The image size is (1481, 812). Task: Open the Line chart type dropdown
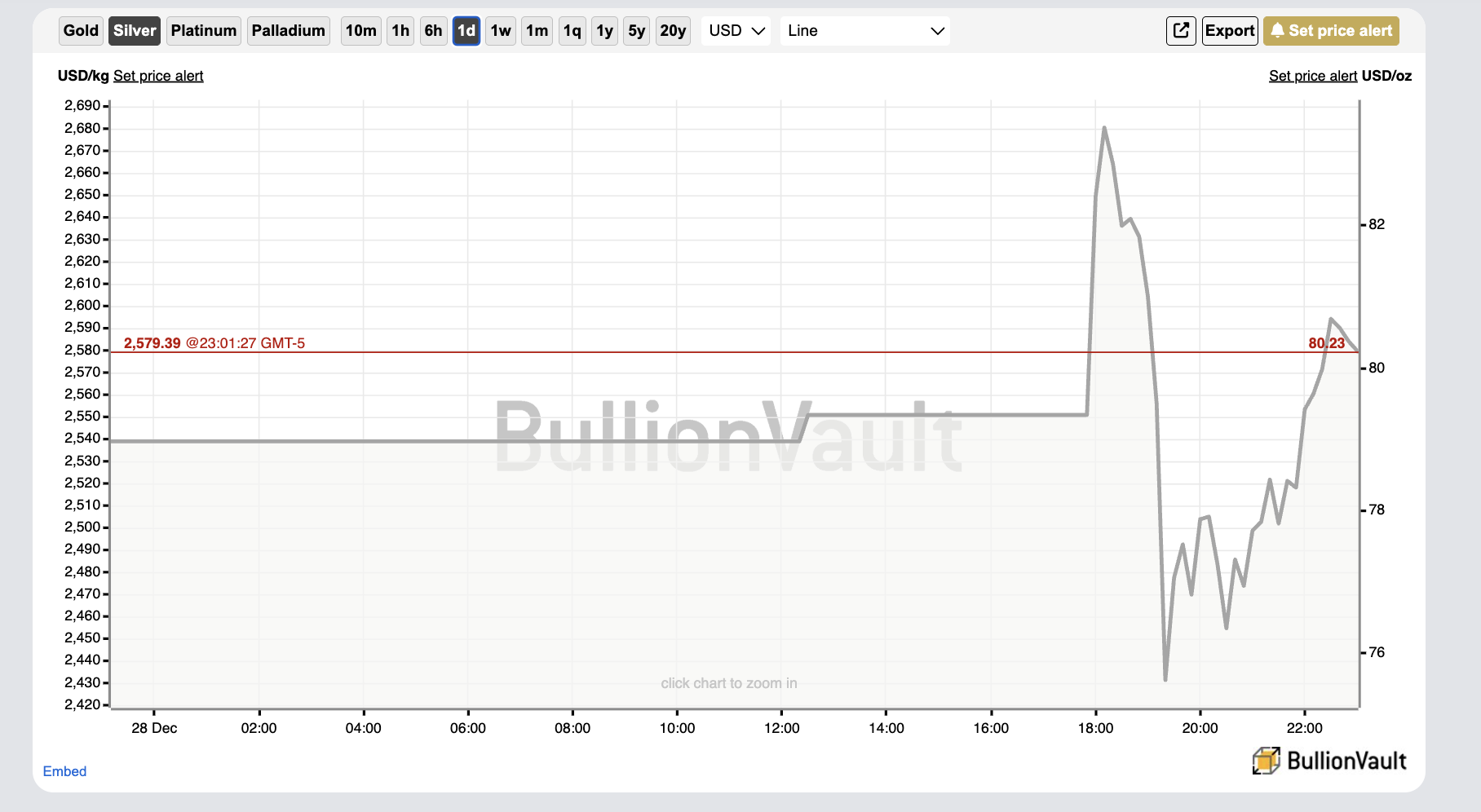point(865,31)
